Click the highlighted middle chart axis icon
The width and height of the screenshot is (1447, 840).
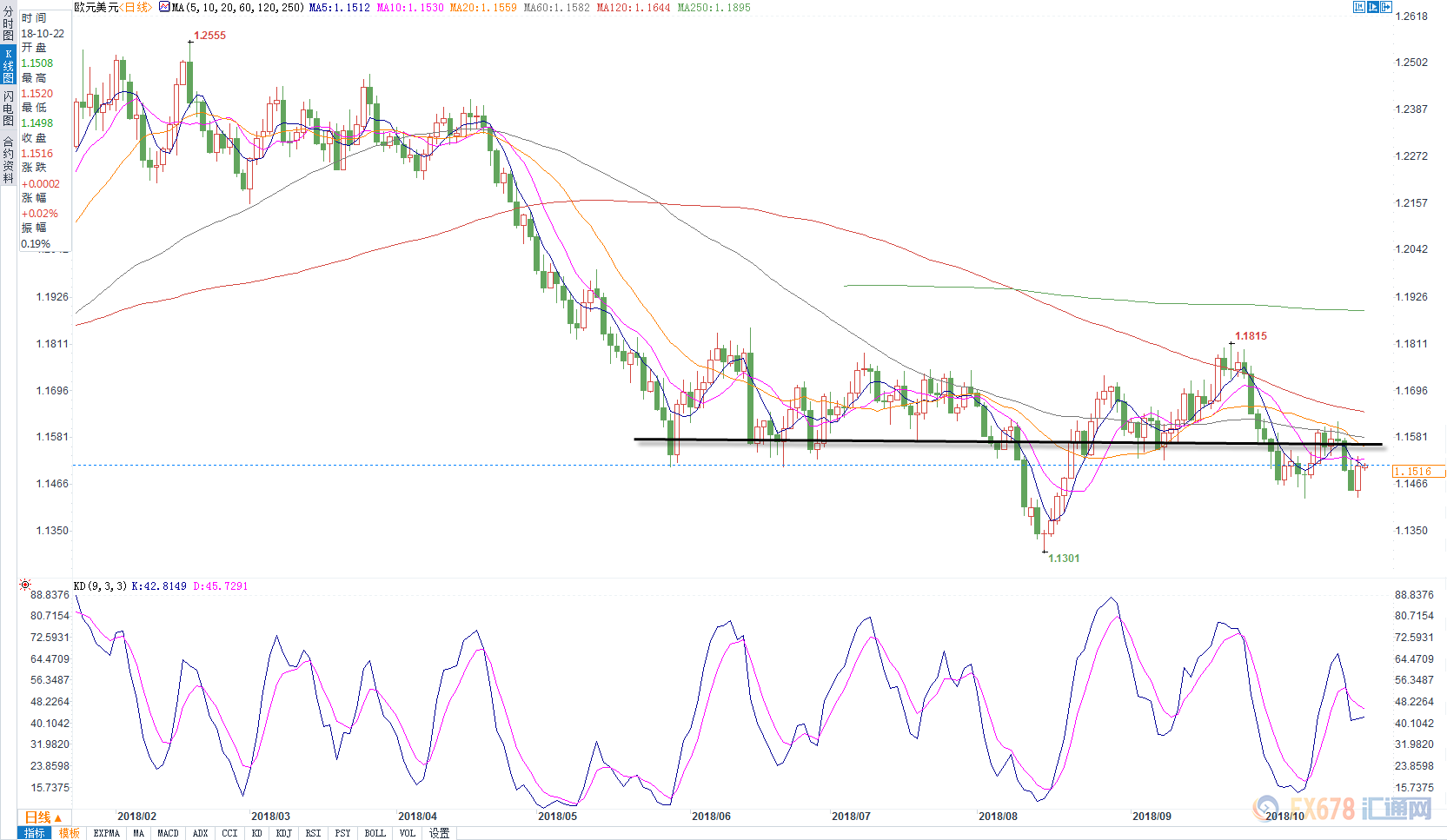(x=1373, y=7)
